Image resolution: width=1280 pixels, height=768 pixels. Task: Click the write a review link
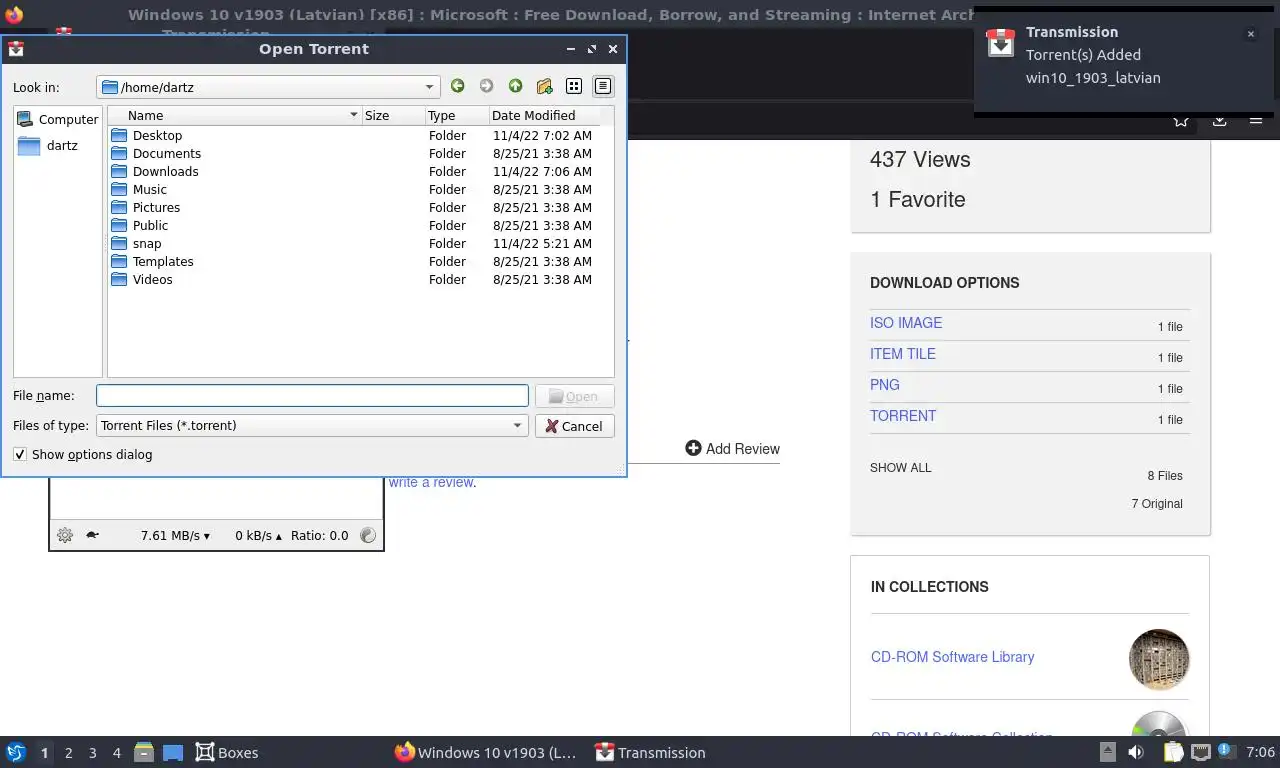point(432,482)
